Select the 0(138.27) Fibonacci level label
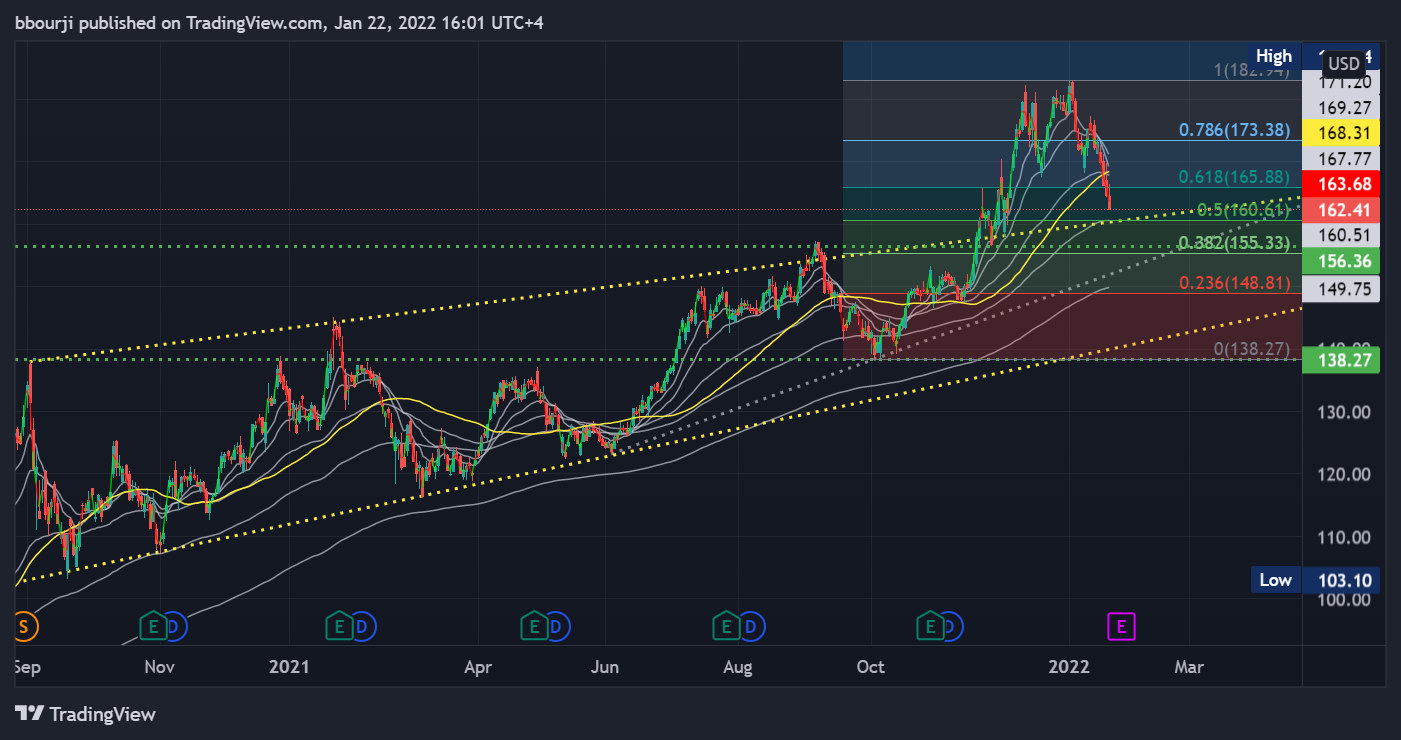Image resolution: width=1401 pixels, height=740 pixels. point(1253,349)
